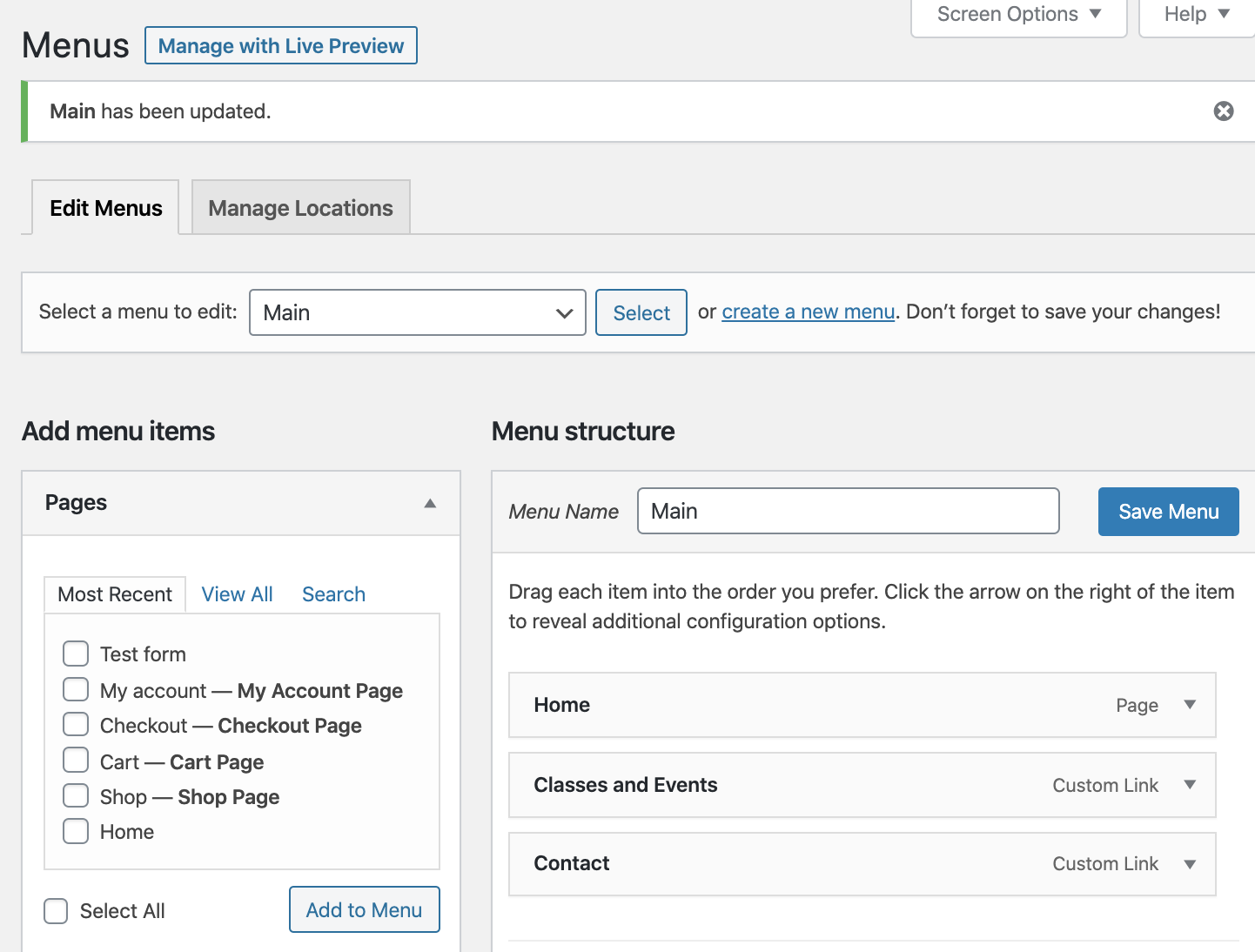Switch to the Manage Locations tab
Screen dimensions: 1255x952
click(x=300, y=208)
